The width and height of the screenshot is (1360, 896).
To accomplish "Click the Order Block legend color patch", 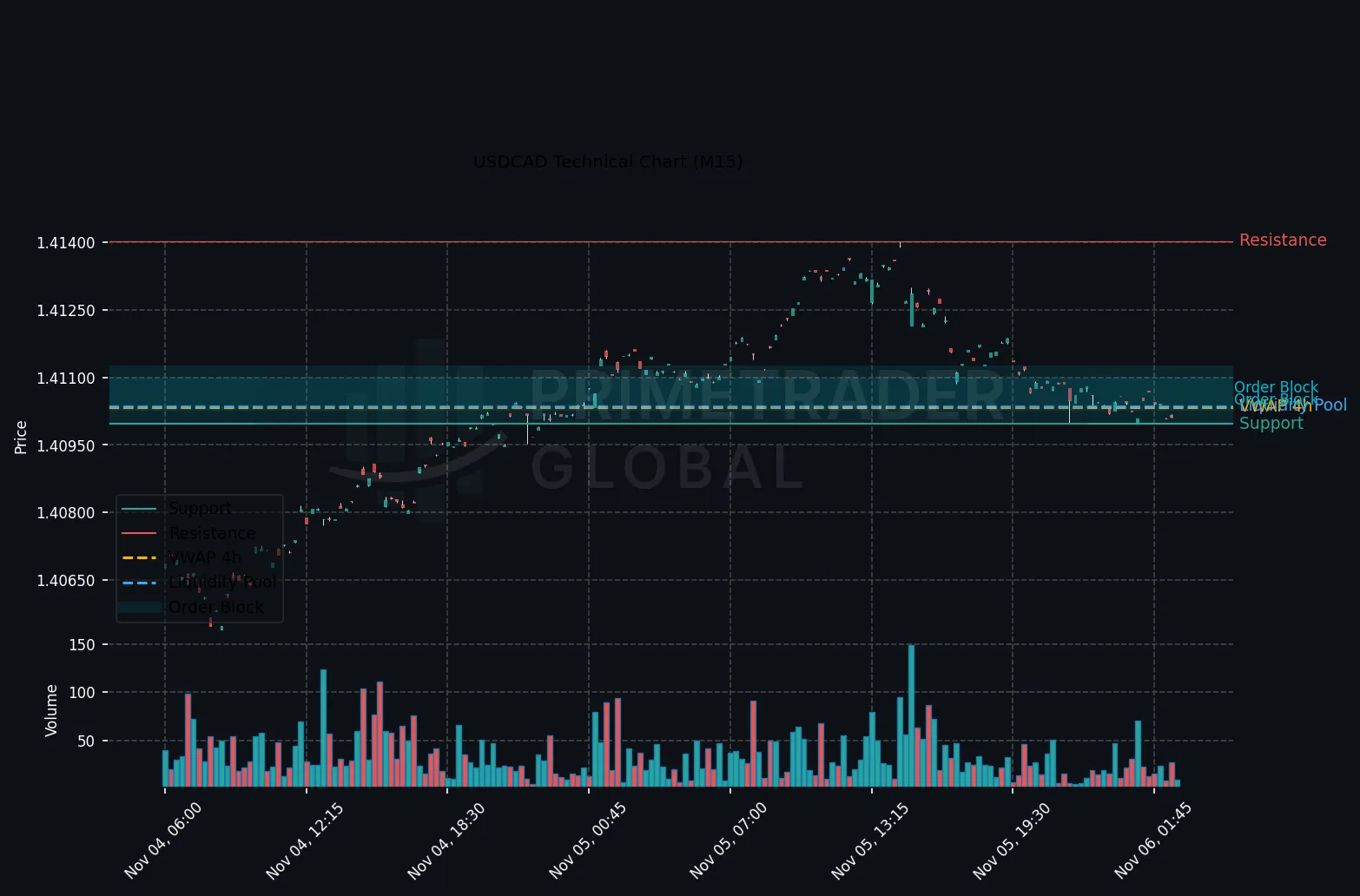I will pyautogui.click(x=139, y=608).
